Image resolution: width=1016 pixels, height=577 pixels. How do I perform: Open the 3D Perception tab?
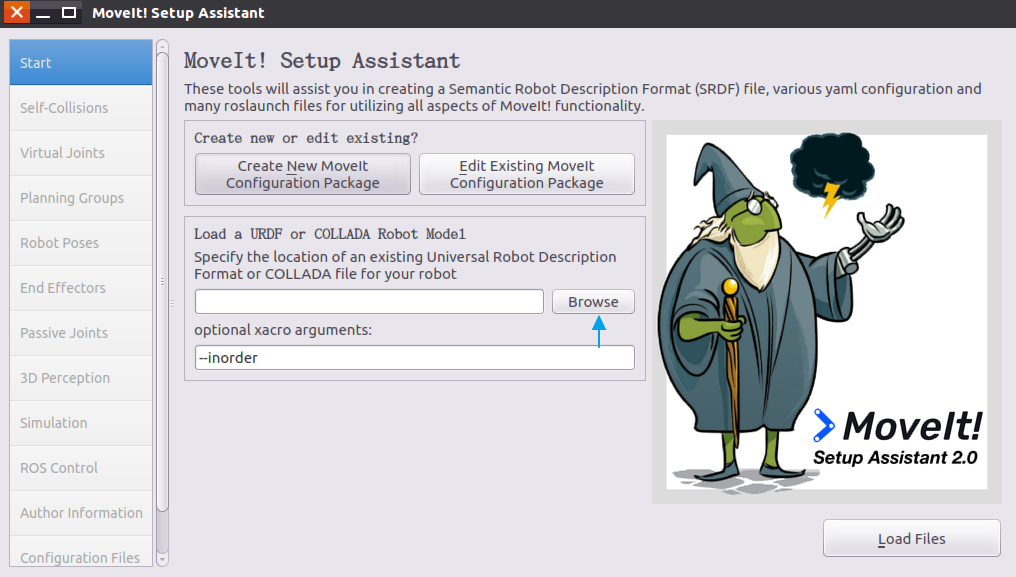pos(81,378)
